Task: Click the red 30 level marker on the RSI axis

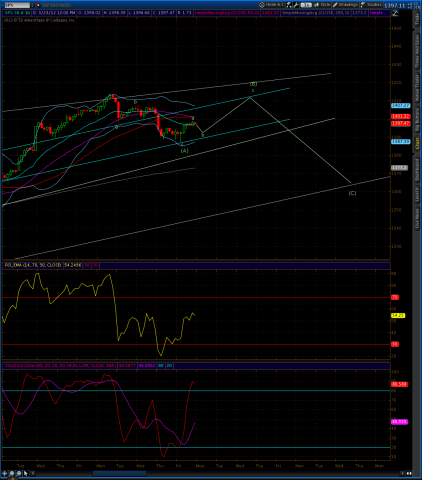Action: (395, 344)
